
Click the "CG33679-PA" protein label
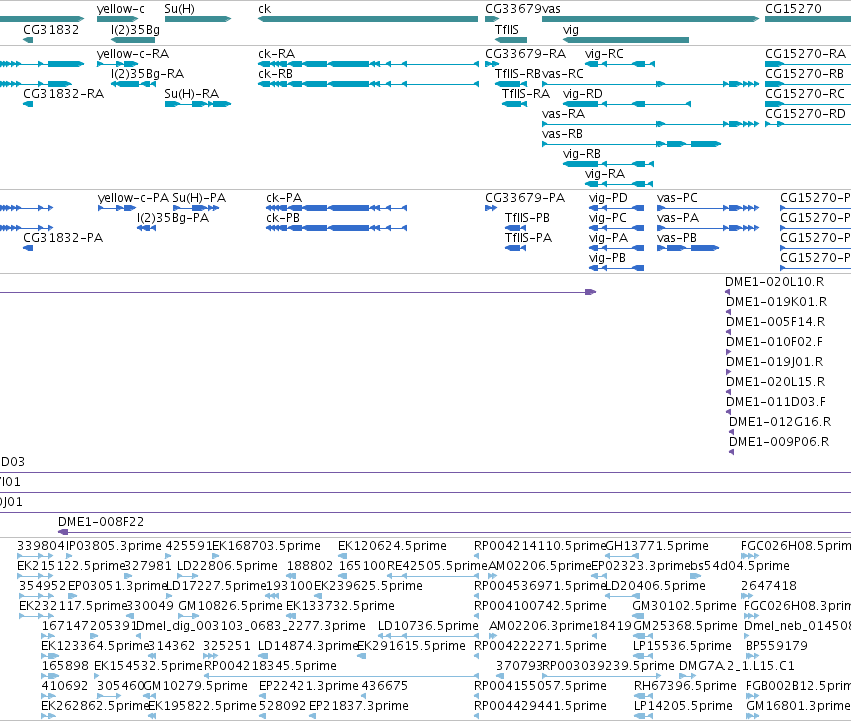point(525,198)
